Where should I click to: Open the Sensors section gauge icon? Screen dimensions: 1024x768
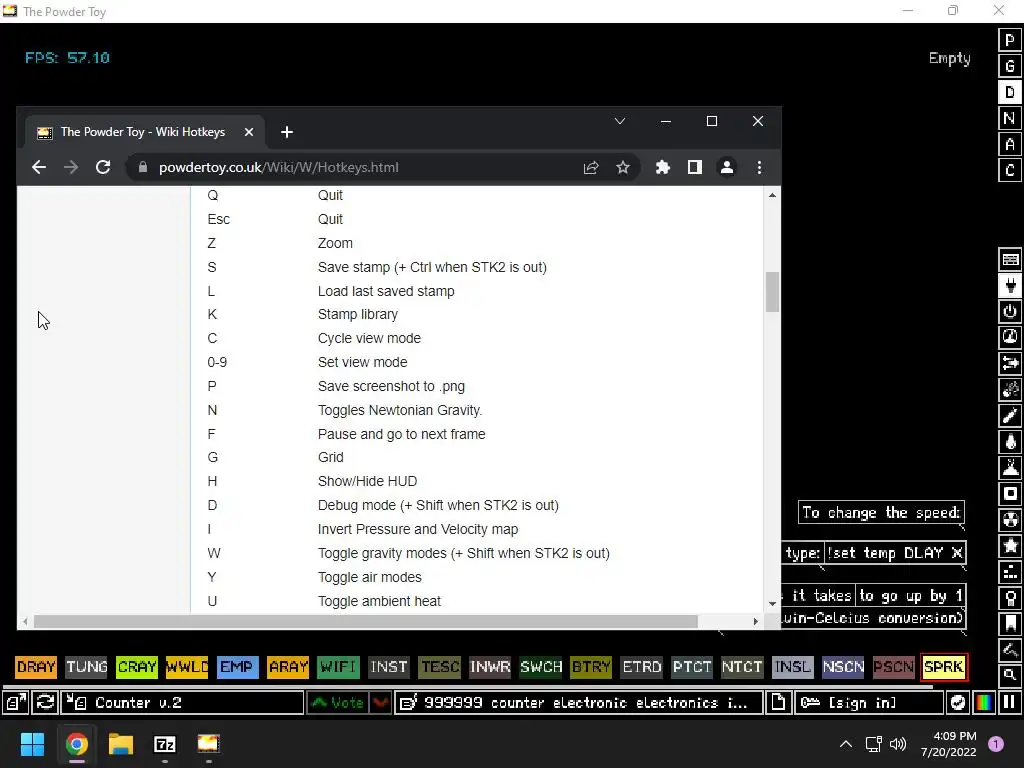(x=1010, y=337)
